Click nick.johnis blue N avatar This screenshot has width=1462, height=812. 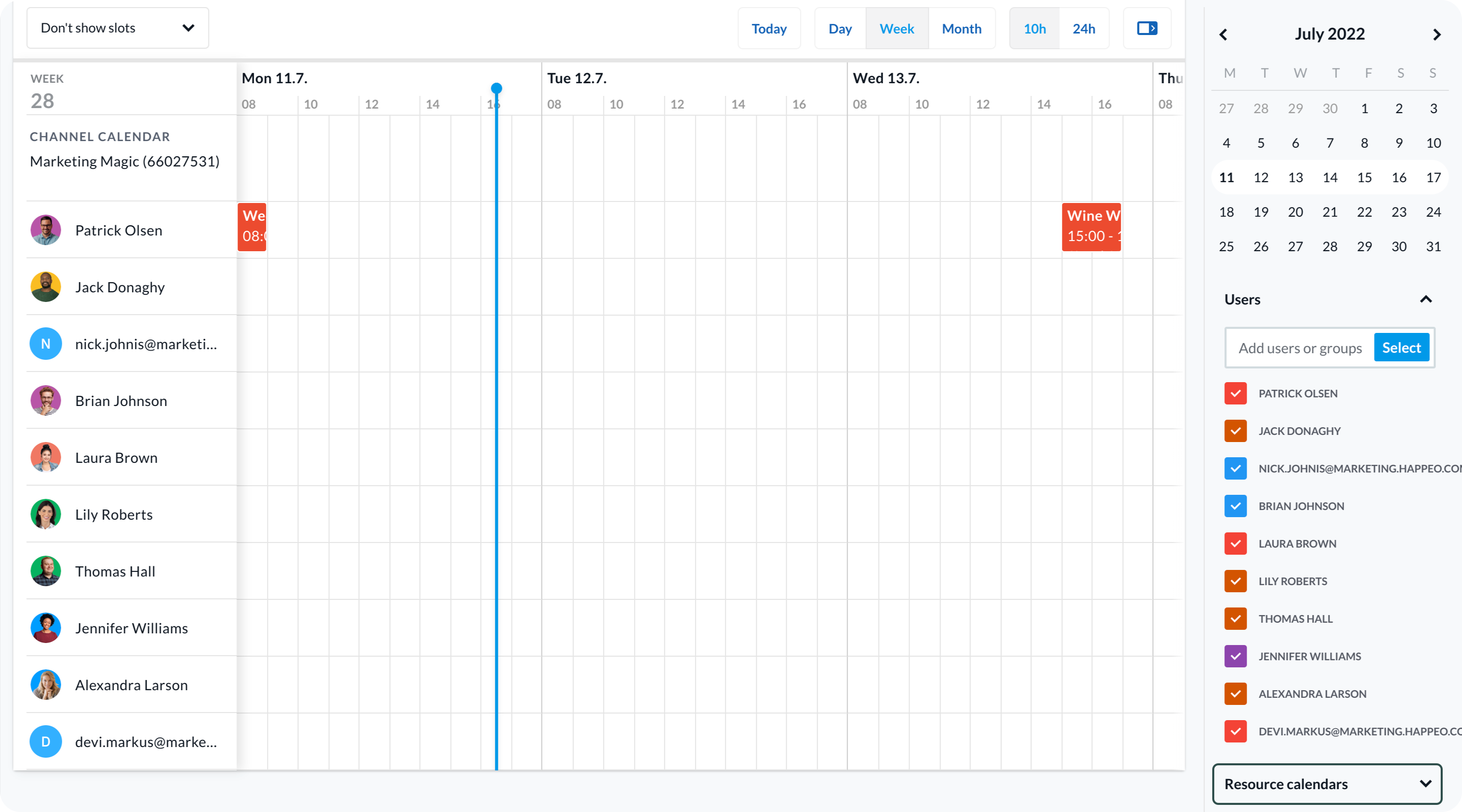[45, 344]
